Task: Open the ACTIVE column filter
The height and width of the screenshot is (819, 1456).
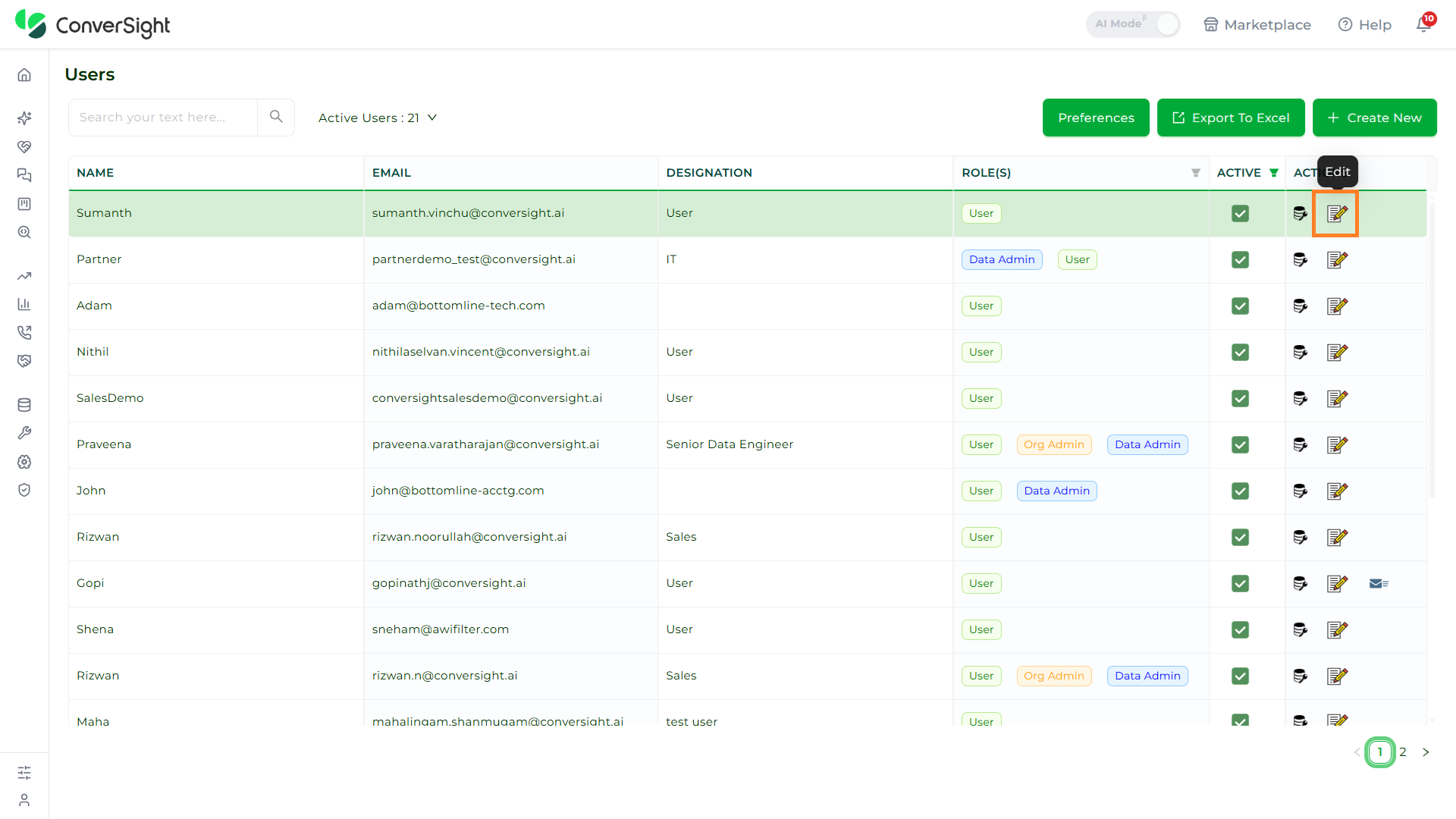Action: click(x=1274, y=173)
